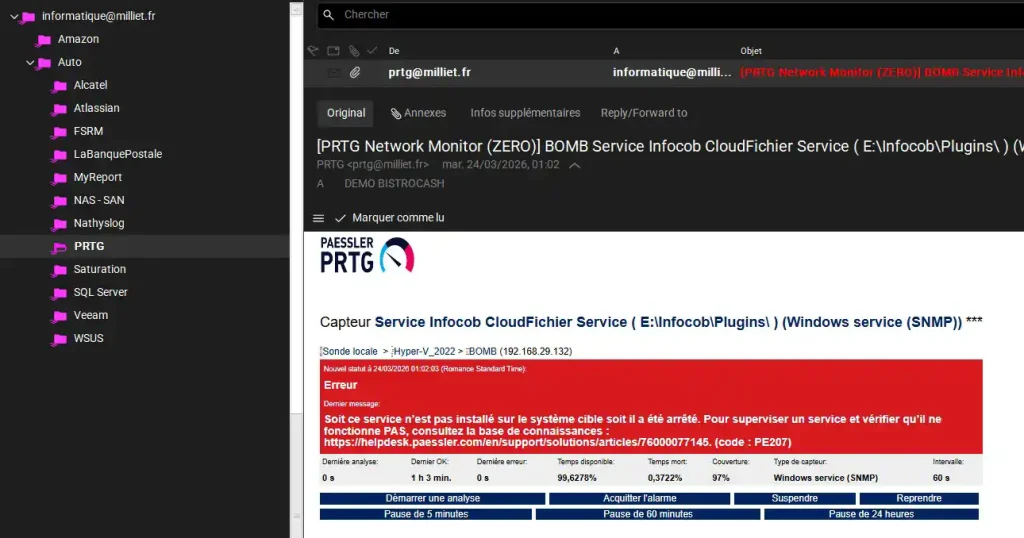Click the Windows service (SNMP) sensor type value
1024x538 pixels.
[825, 478]
